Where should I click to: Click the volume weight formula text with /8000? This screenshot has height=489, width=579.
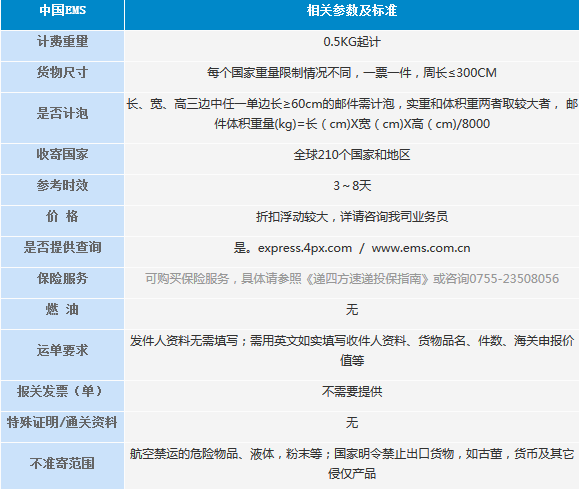pyautogui.click(x=352, y=124)
